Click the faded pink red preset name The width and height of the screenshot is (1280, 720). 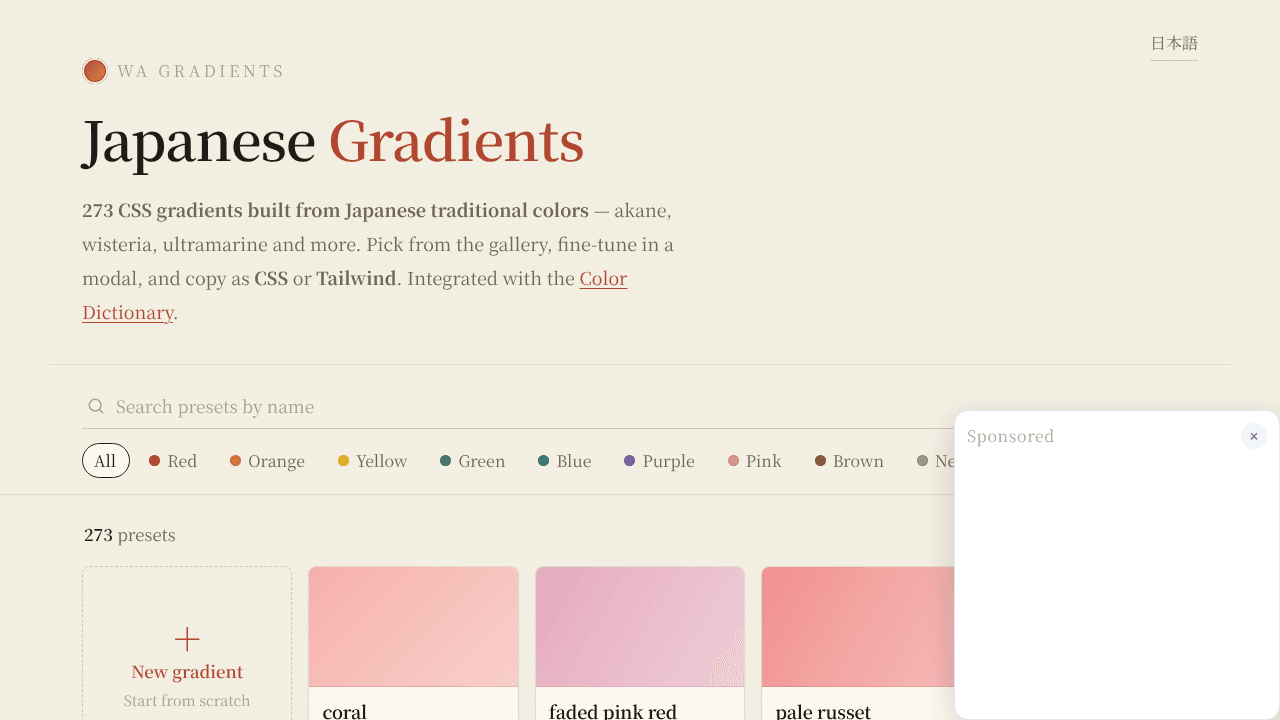tap(613, 711)
